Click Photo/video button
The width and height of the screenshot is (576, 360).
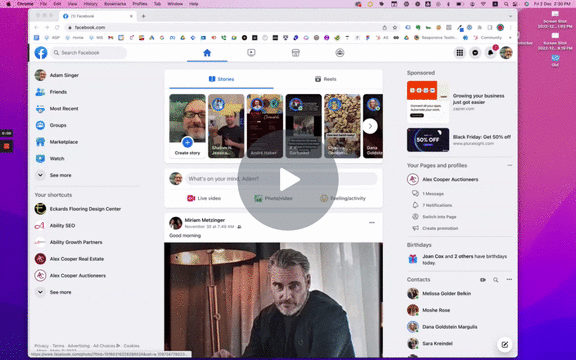[x=273, y=198]
